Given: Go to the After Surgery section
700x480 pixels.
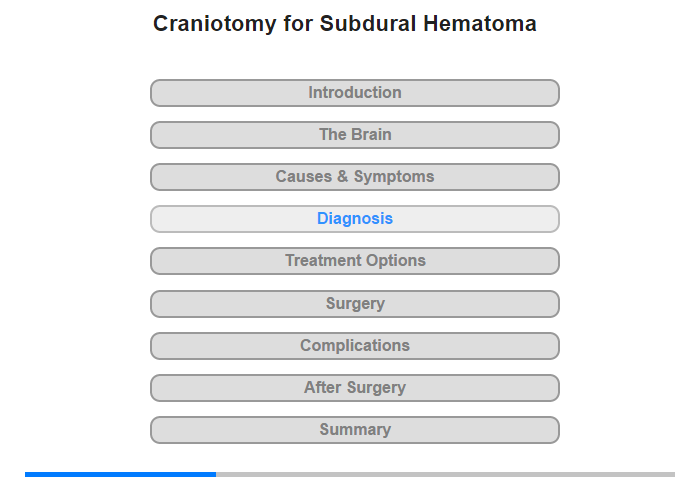Looking at the screenshot, I should click(x=354, y=388).
